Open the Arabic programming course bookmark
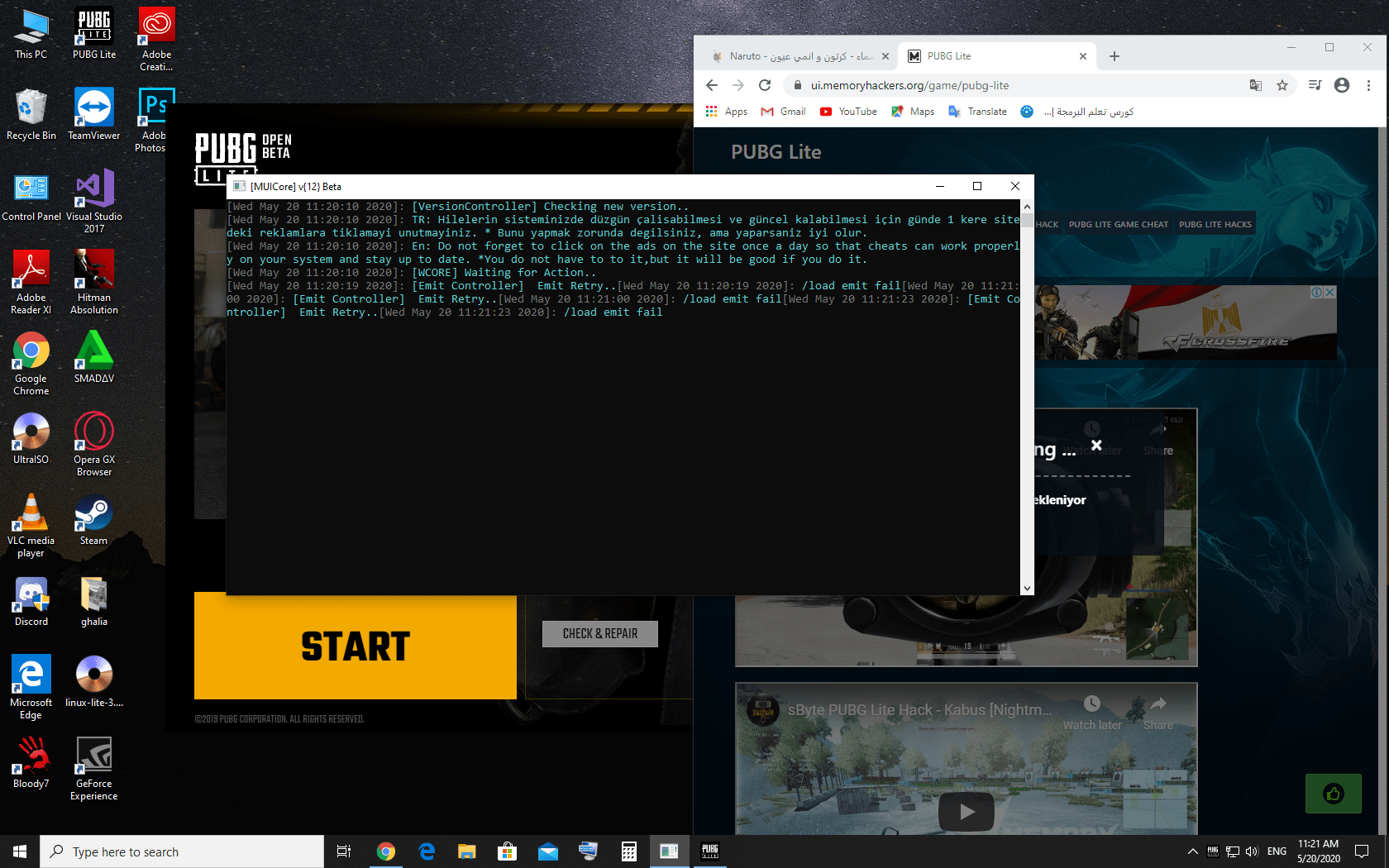This screenshot has height=868, width=1389. (x=1076, y=112)
